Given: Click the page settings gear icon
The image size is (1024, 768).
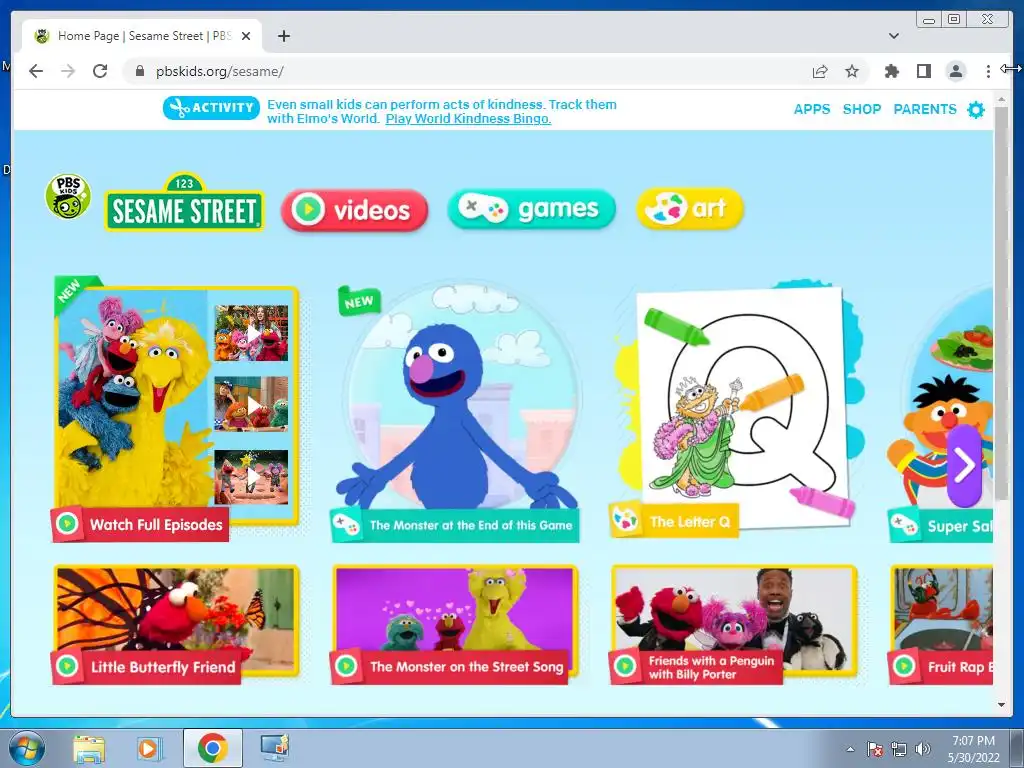Looking at the screenshot, I should [x=976, y=110].
